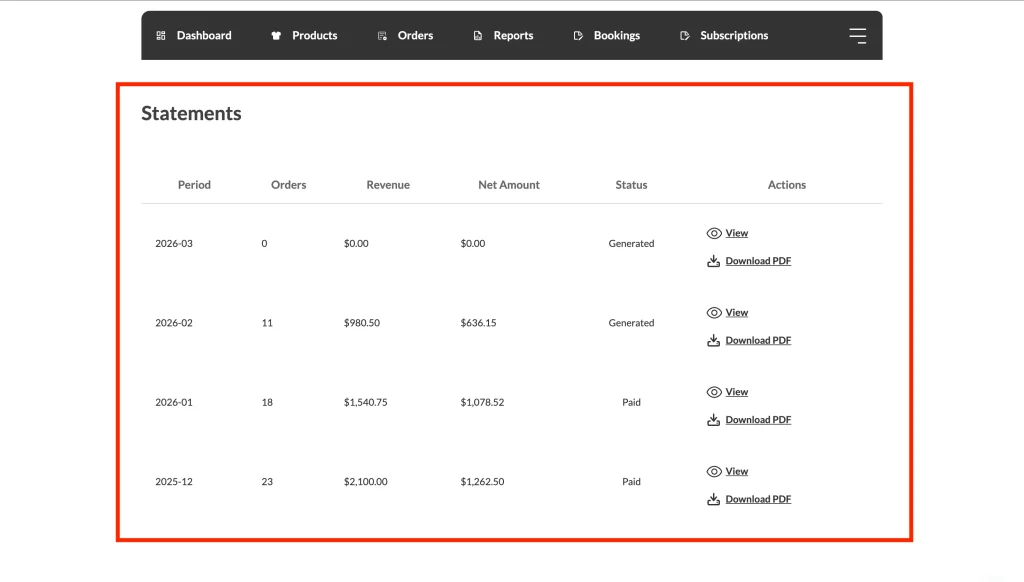Open the Products menu item

coord(315,35)
